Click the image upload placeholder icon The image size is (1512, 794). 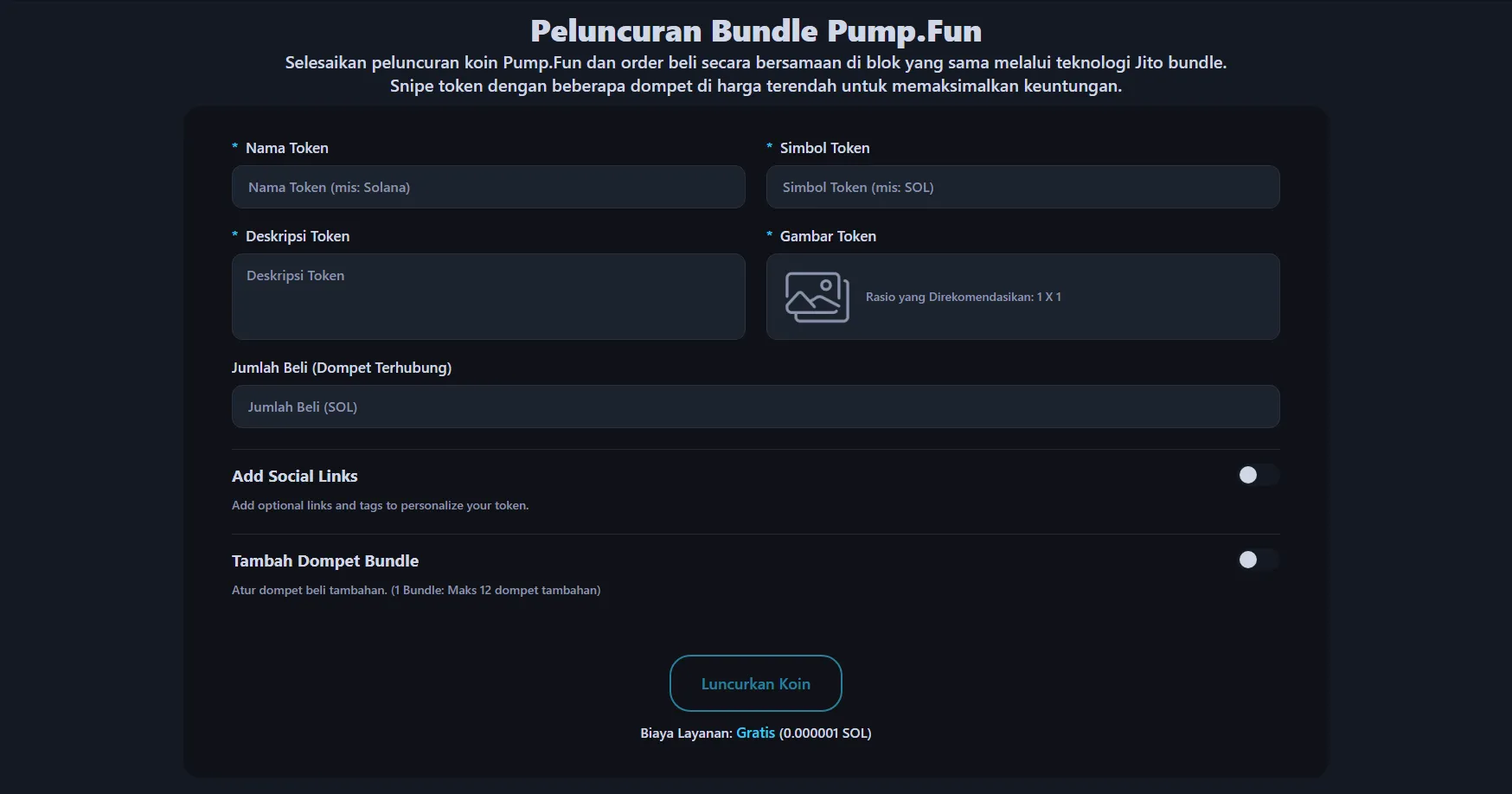click(x=817, y=297)
